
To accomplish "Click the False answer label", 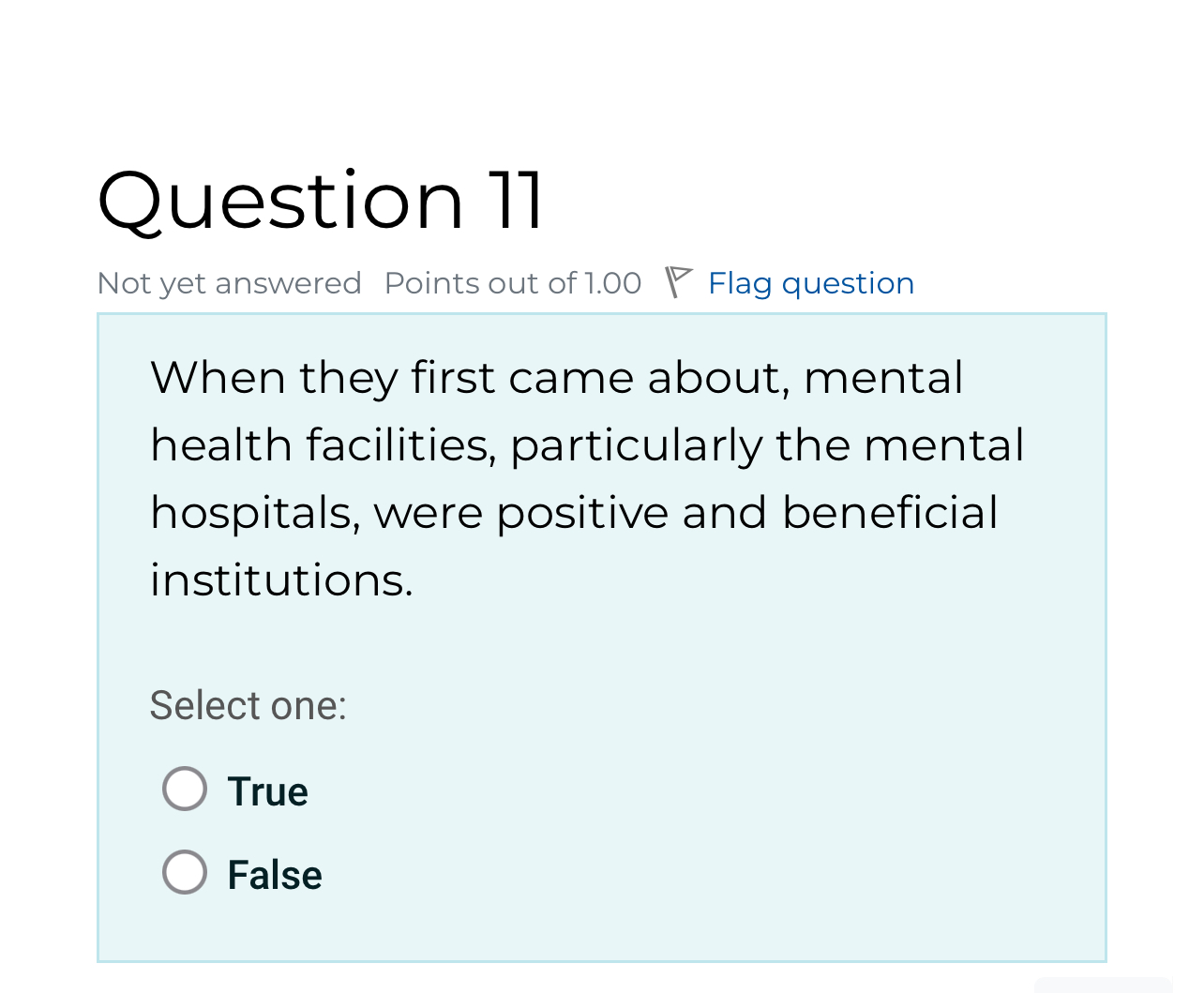I will pyautogui.click(x=274, y=874).
